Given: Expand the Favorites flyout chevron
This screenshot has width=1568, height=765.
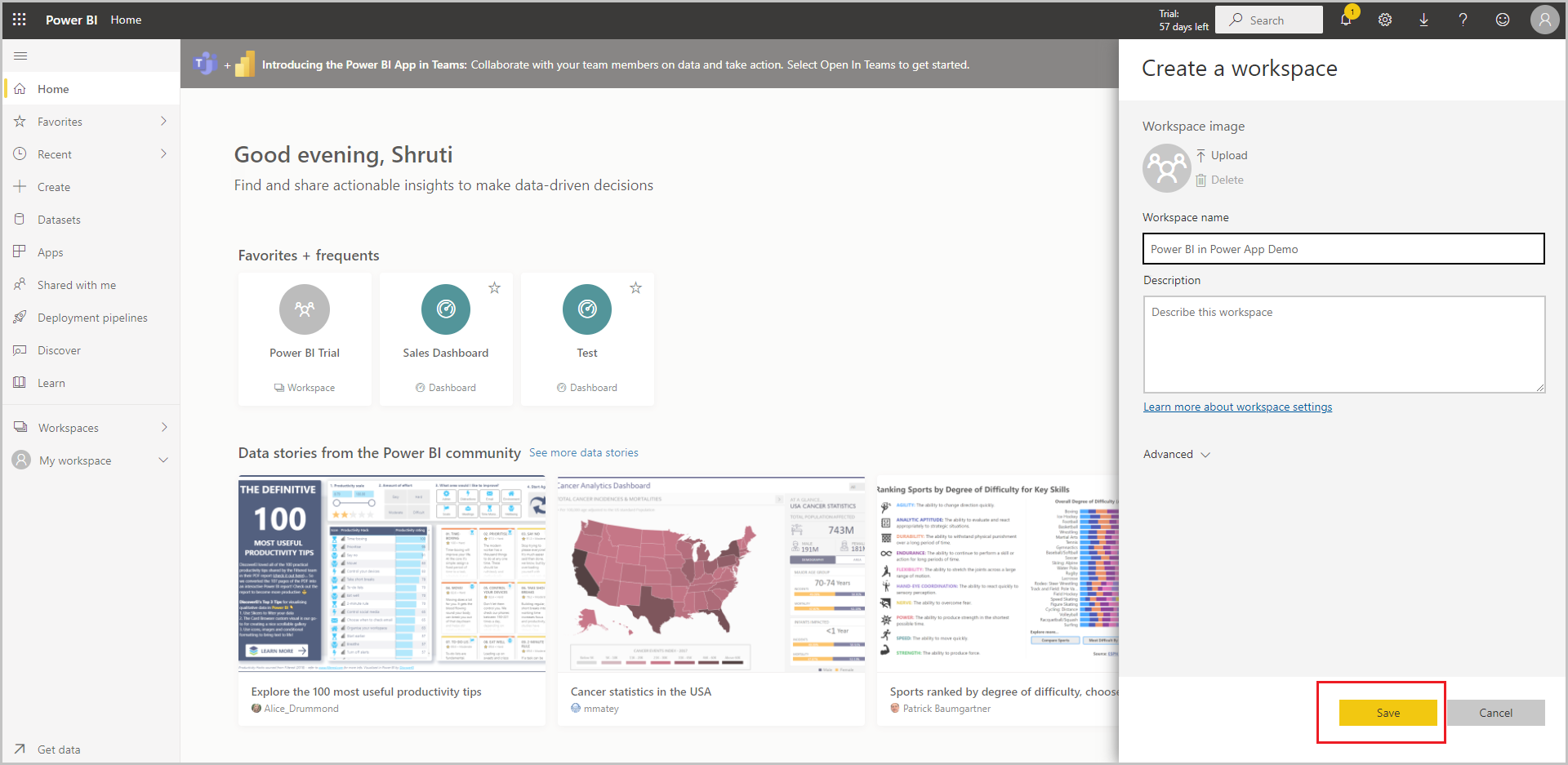Looking at the screenshot, I should tap(163, 121).
